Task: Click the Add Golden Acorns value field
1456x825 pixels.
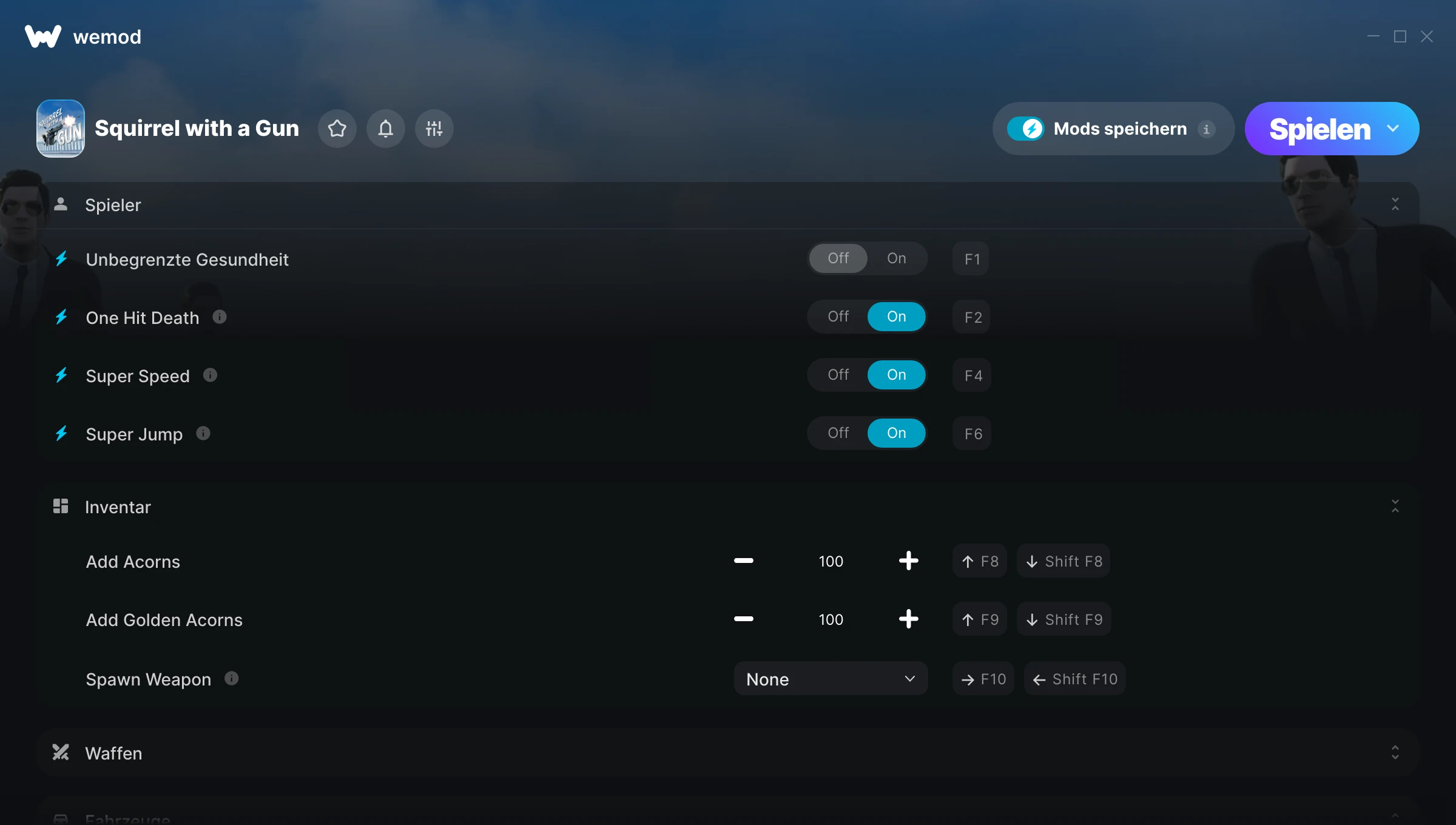Action: tap(831, 619)
